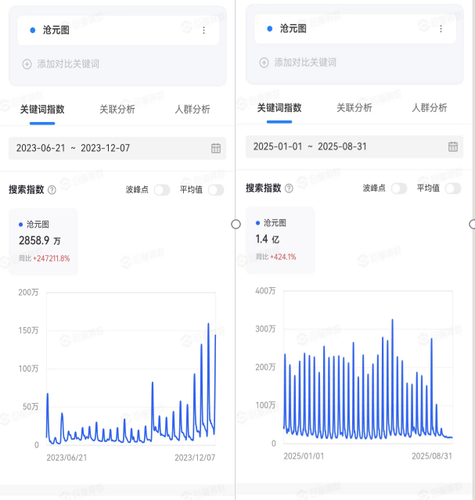Toggle 平均值 switch in the right panel

pos(453,189)
